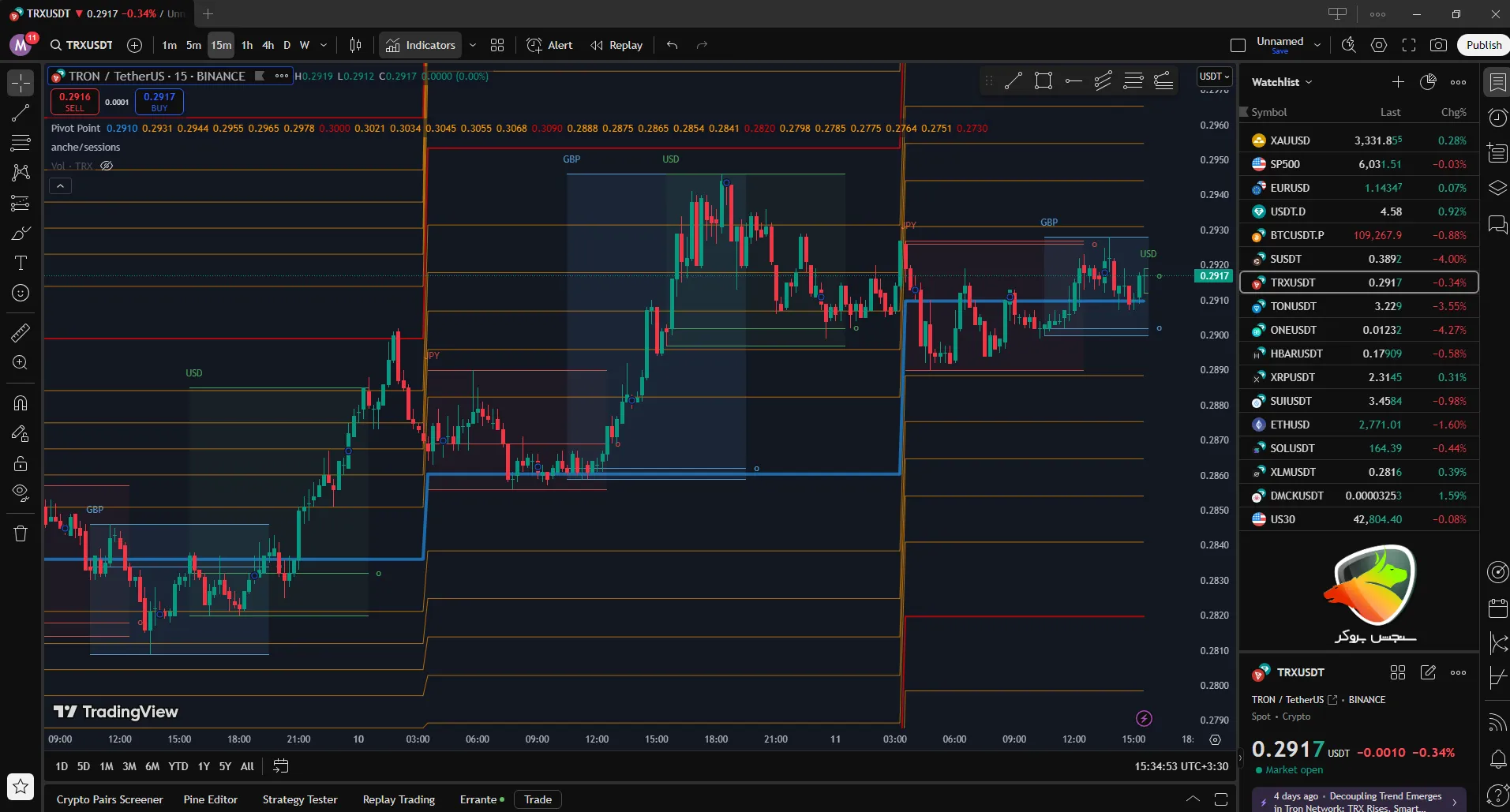This screenshot has width=1510, height=812.
Task: Select the 1h timeframe
Action: tap(247, 45)
